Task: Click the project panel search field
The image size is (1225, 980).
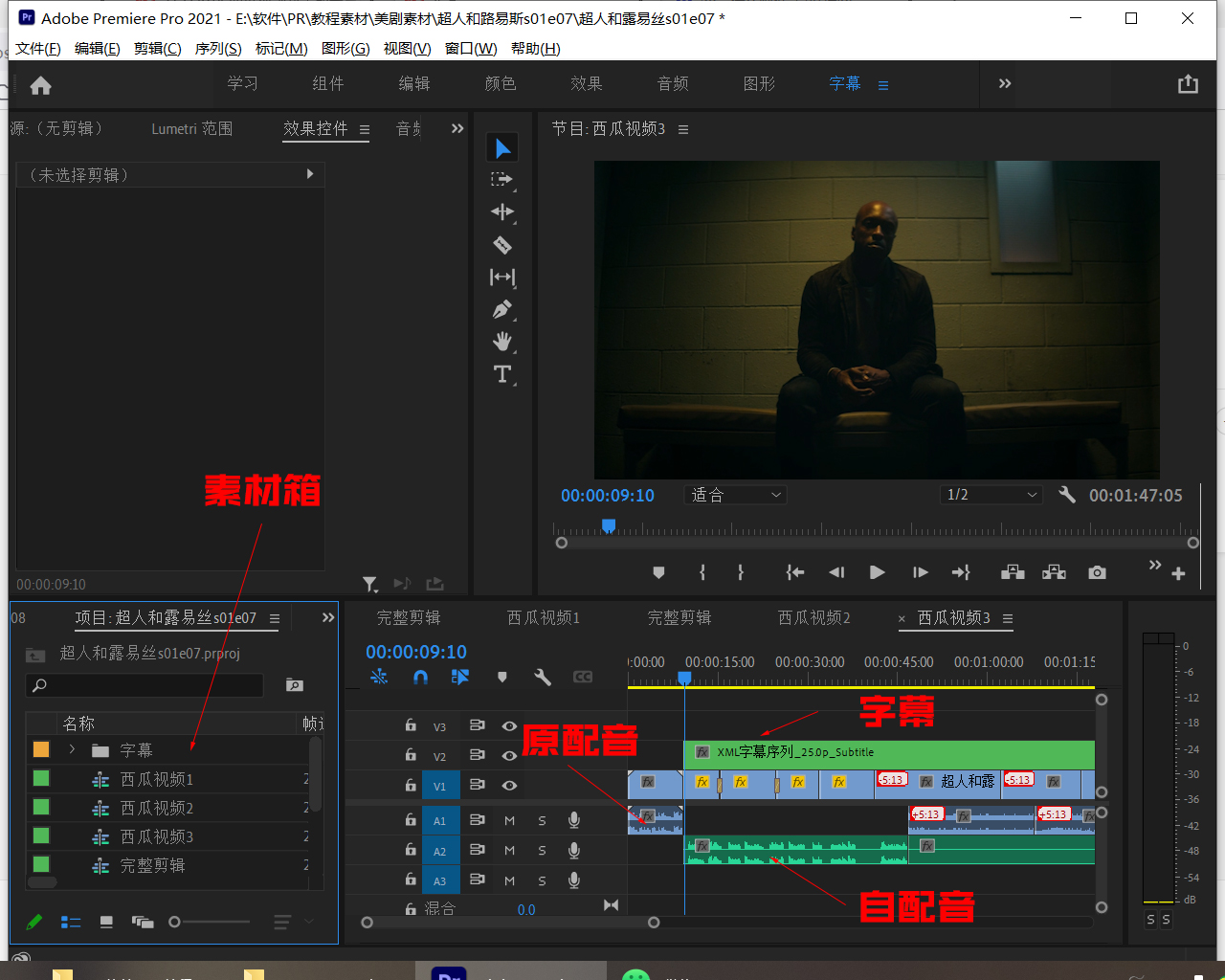Action: click(145, 685)
